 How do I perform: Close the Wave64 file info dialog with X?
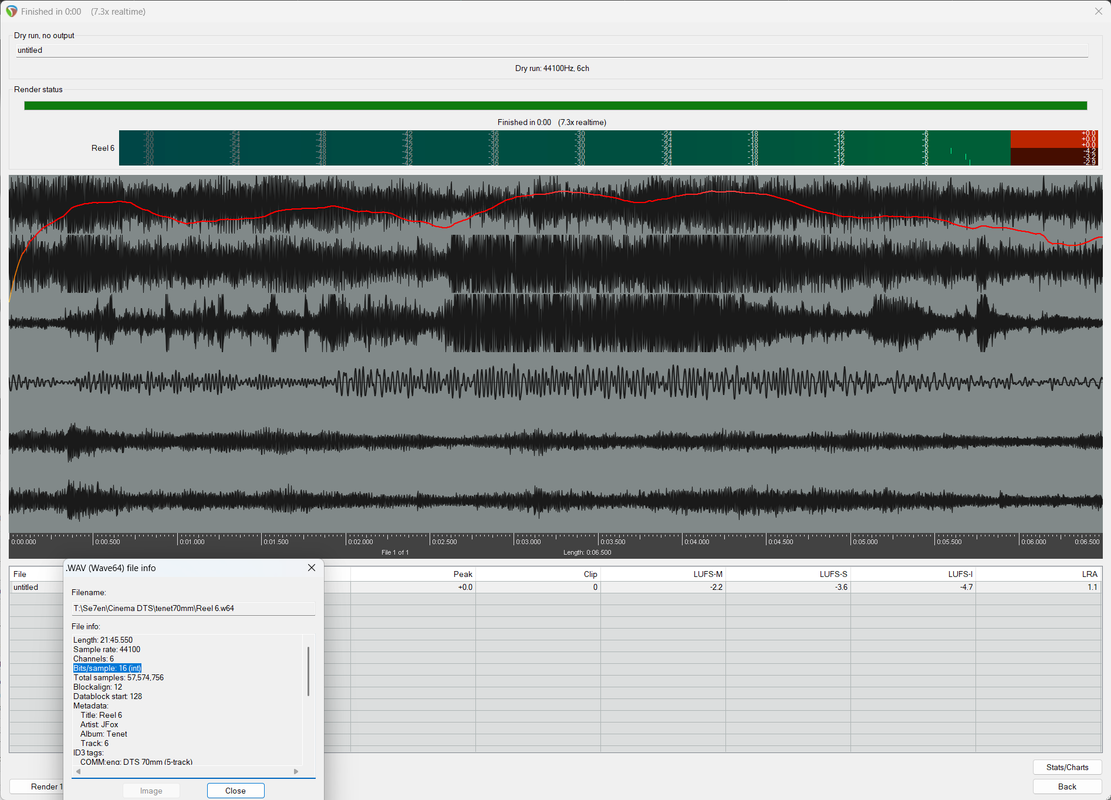coord(311,568)
